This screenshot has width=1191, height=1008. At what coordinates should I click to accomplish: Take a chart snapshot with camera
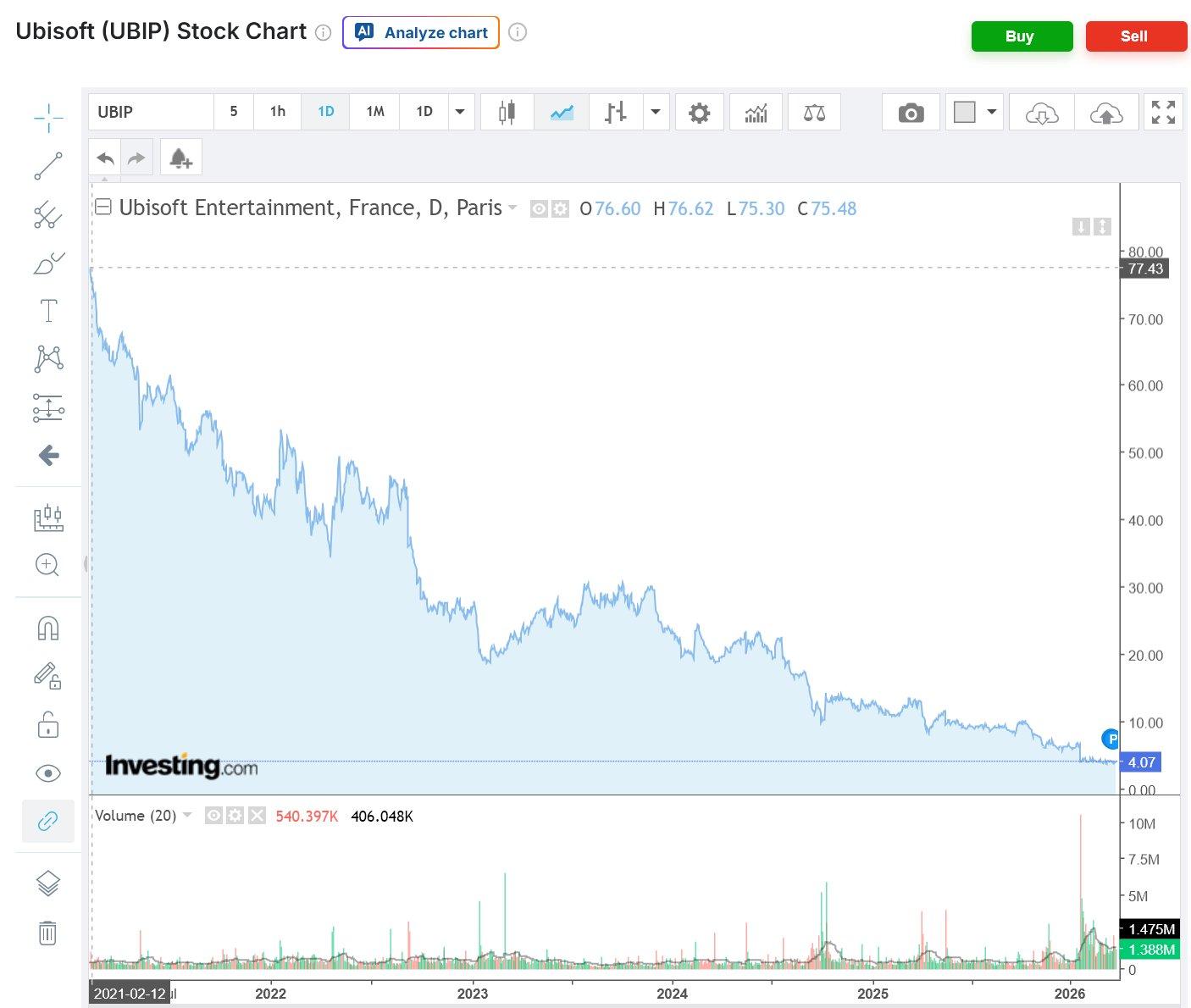point(911,112)
